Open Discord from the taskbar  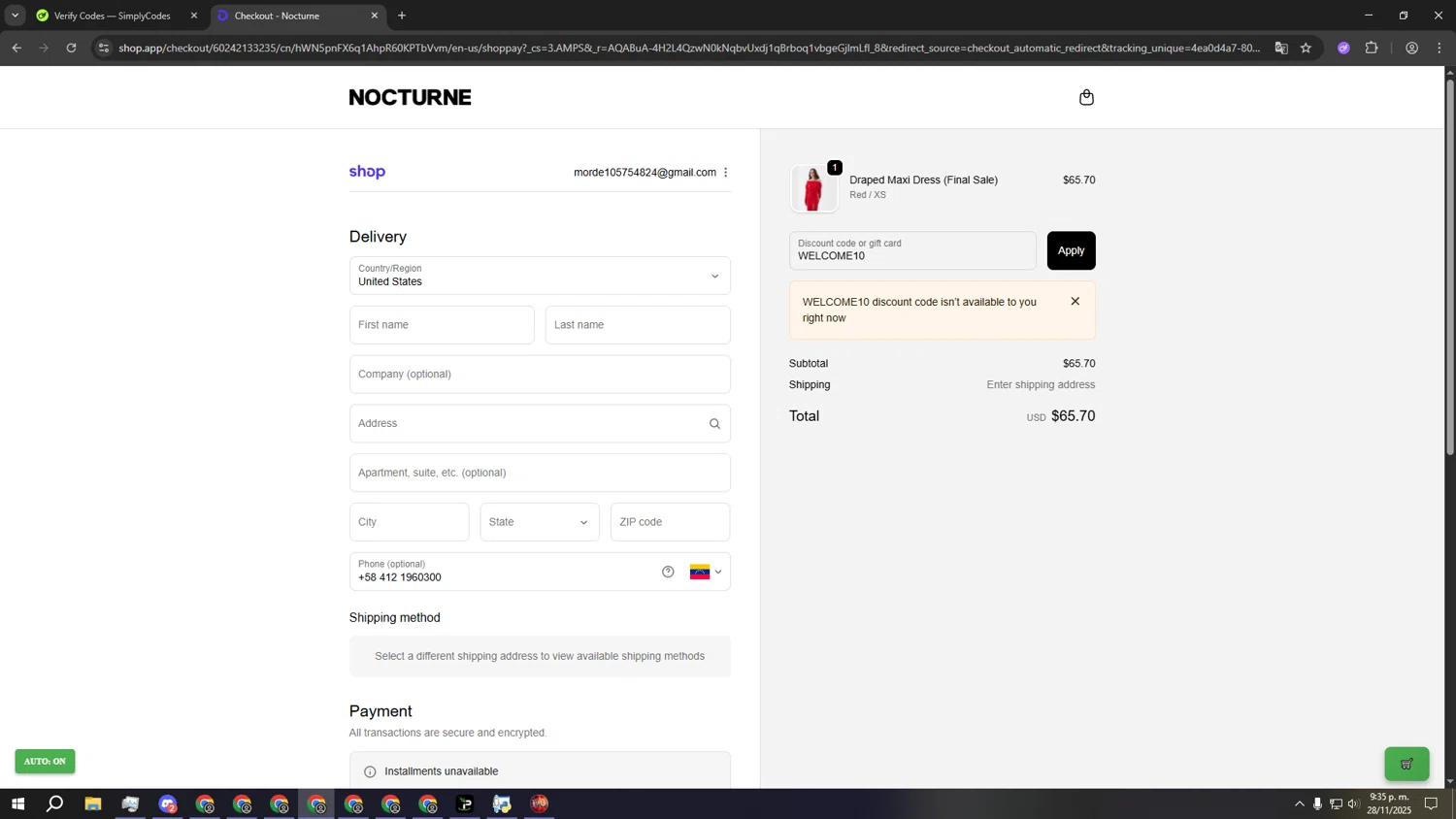(x=168, y=803)
